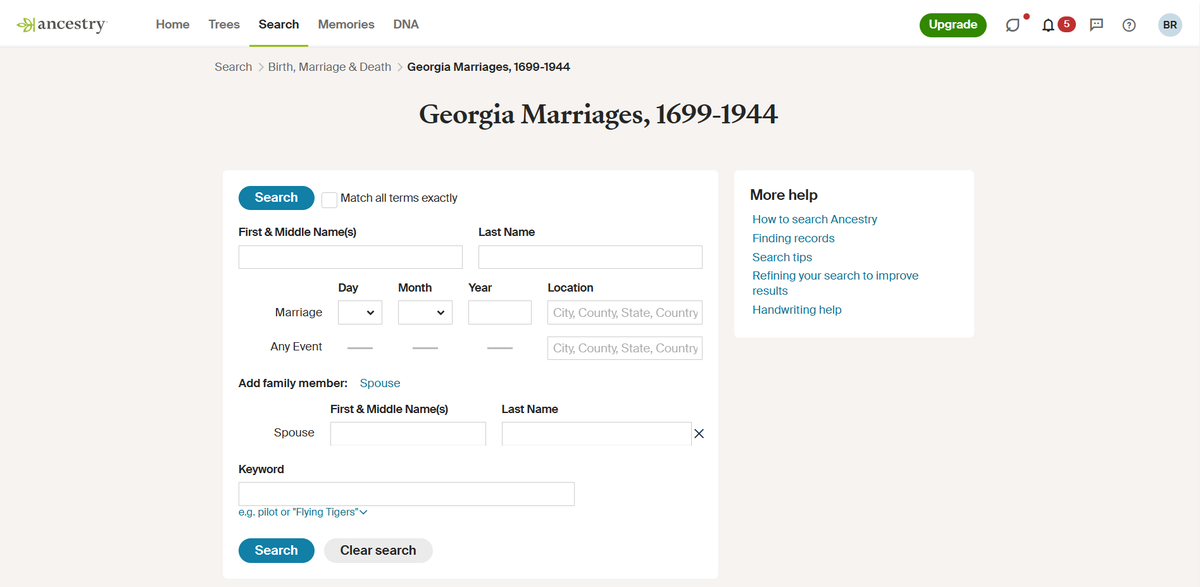Open the marriage Day dropdown
The height and width of the screenshot is (587, 1200).
tap(359, 312)
